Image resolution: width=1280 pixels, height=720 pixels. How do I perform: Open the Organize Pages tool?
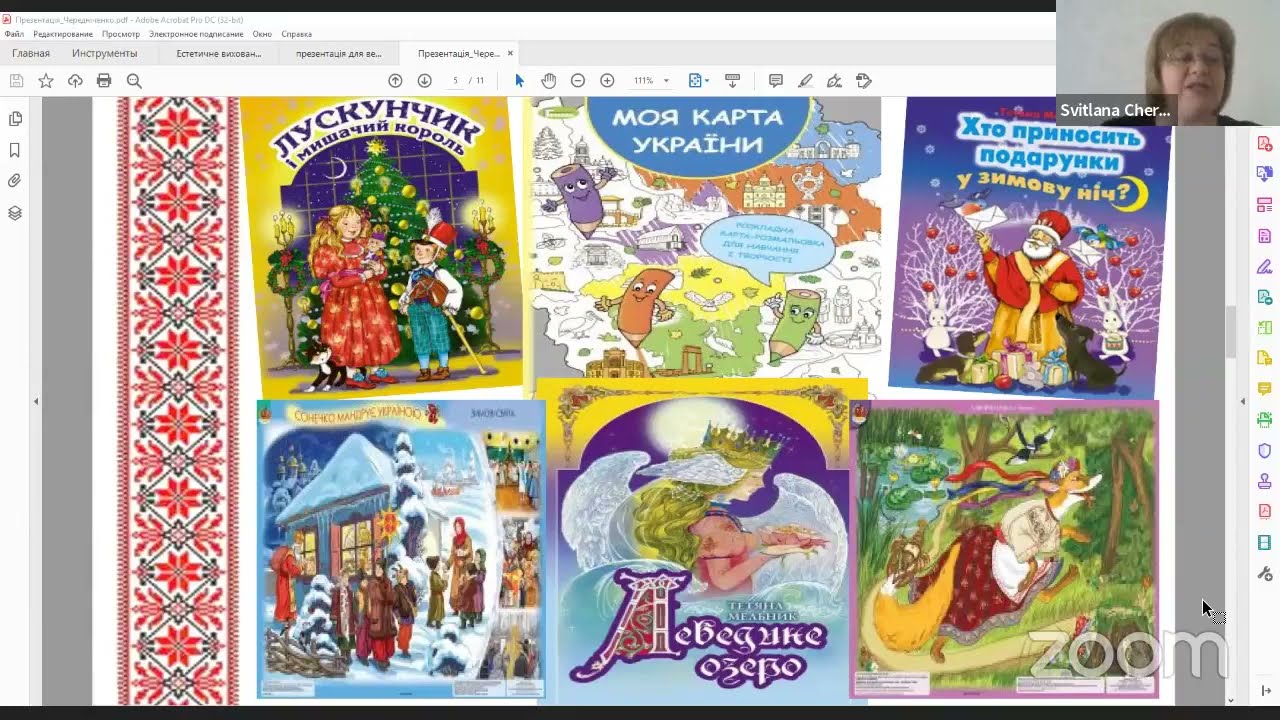(1265, 205)
